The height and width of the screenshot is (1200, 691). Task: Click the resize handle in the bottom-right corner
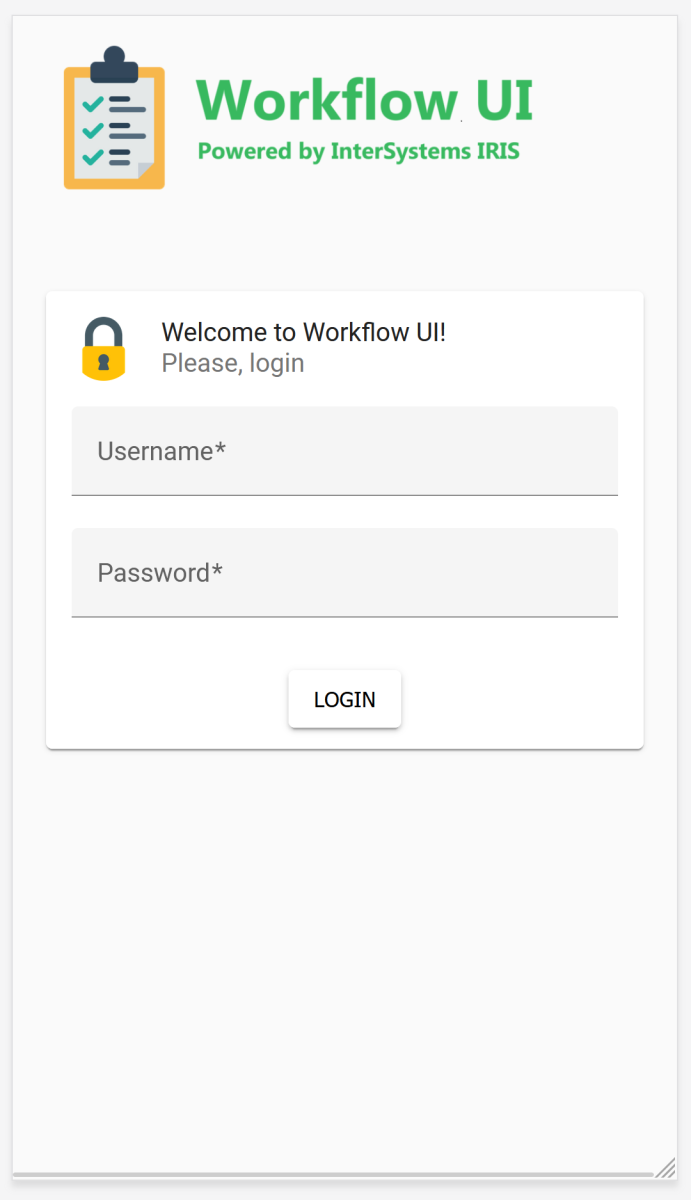point(666,1168)
